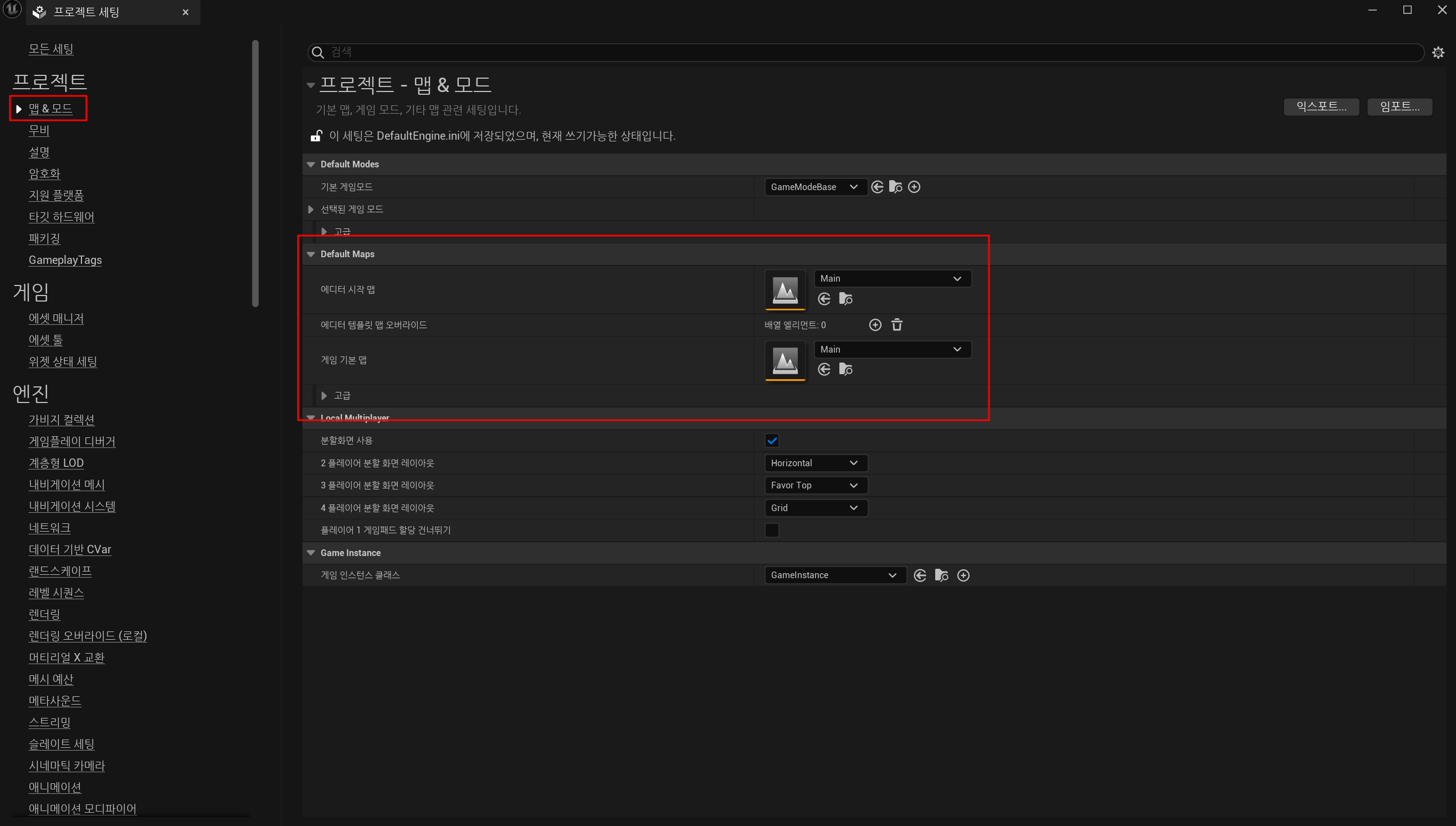Image resolution: width=1456 pixels, height=826 pixels.
Task: Use selected asset for game default map
Action: pos(824,370)
